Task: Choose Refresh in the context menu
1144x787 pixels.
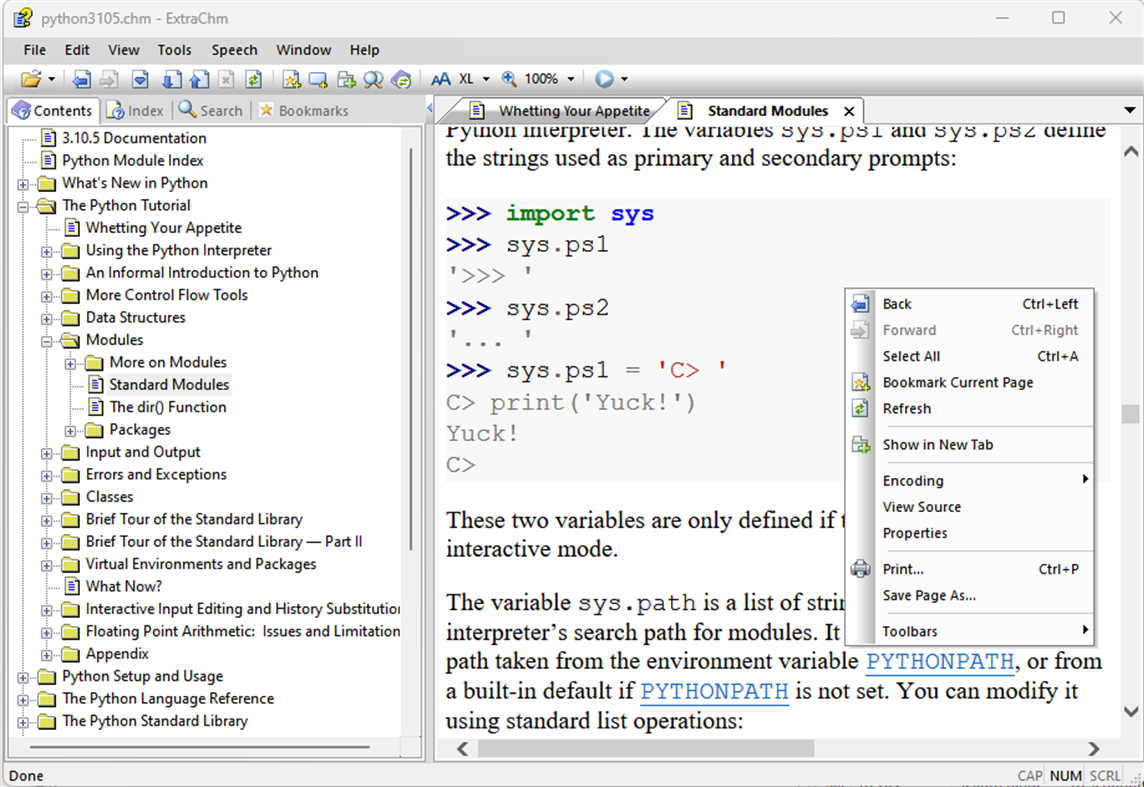Action: click(x=970, y=409)
